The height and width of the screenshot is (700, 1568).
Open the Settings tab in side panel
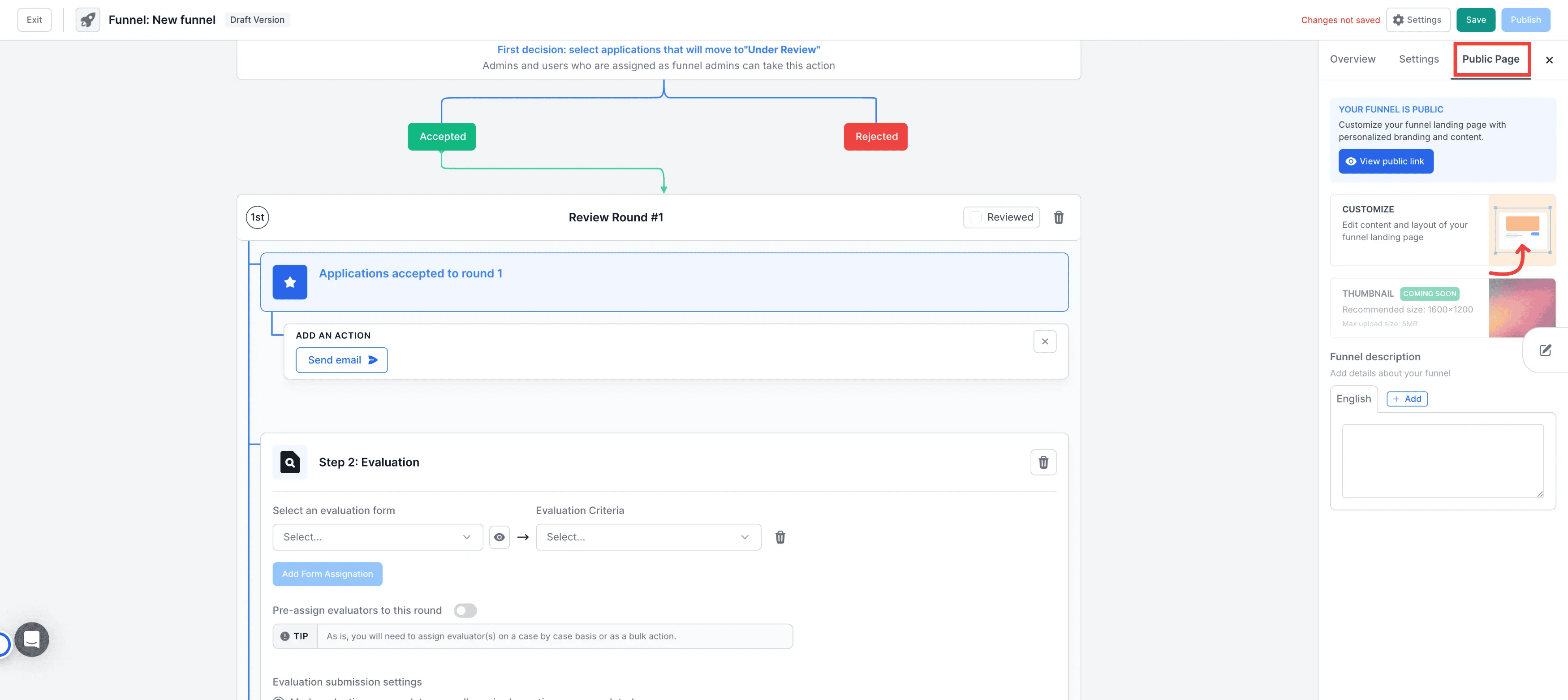(1418, 59)
